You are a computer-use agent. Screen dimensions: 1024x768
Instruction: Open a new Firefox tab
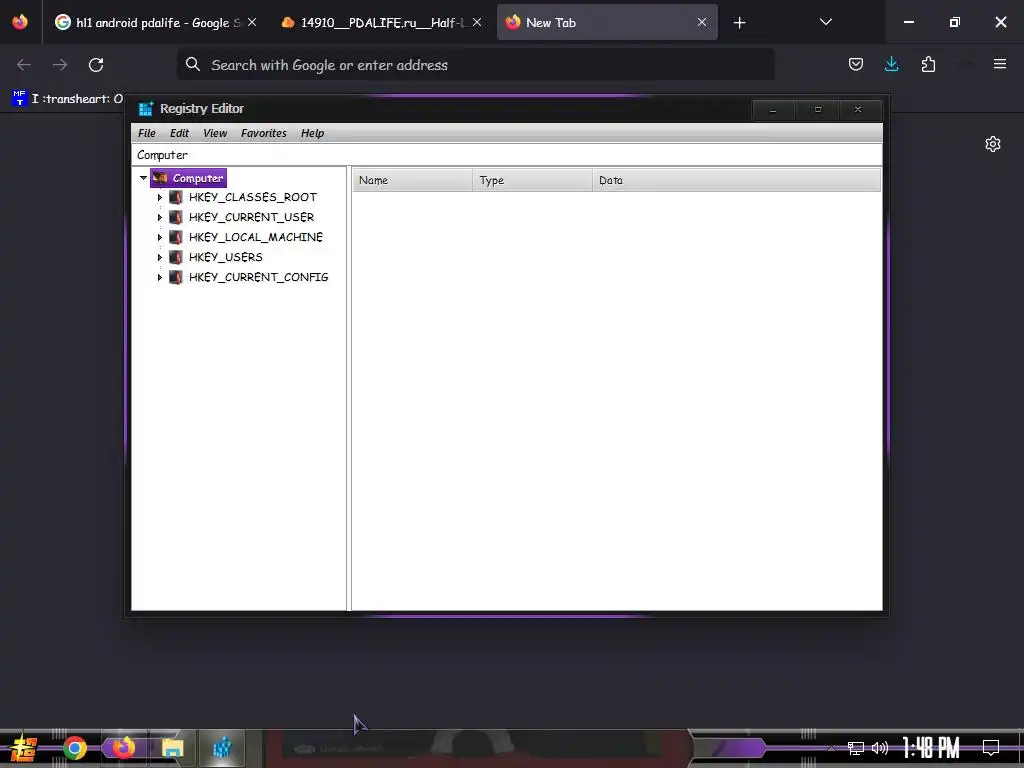pyautogui.click(x=739, y=23)
